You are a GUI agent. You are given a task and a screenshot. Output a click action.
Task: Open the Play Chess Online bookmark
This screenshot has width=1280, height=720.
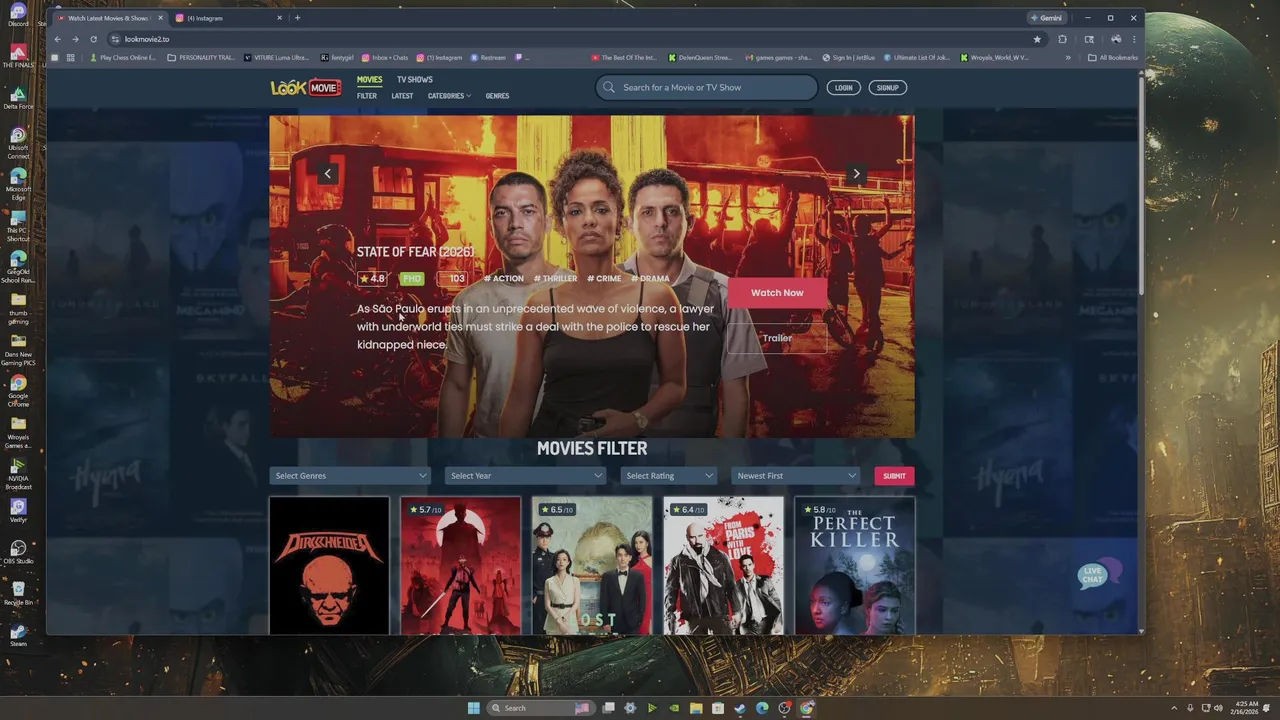(x=122, y=57)
